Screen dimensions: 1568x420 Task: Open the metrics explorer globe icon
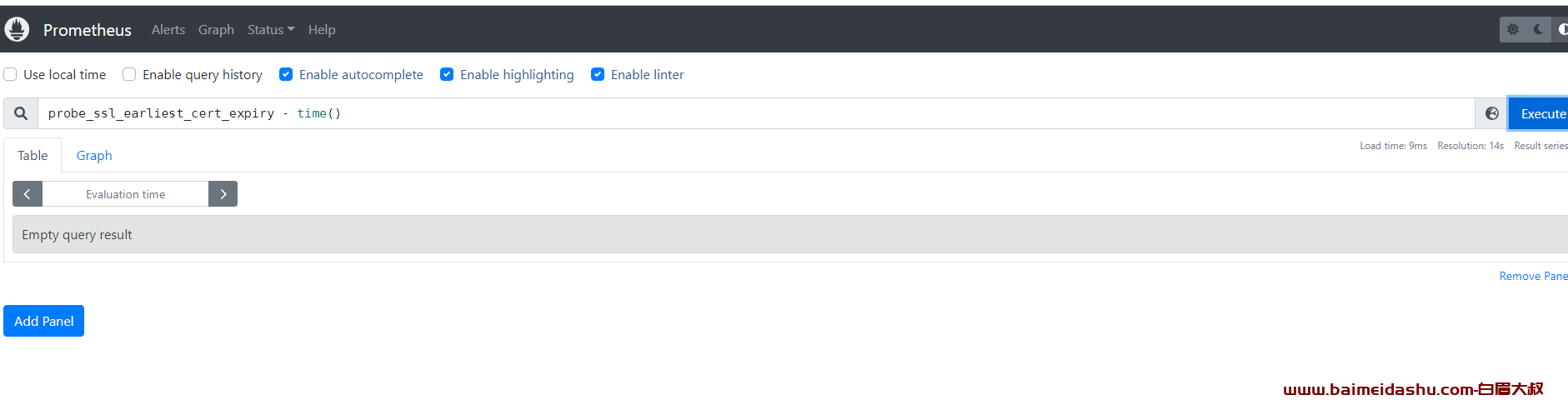click(1492, 113)
